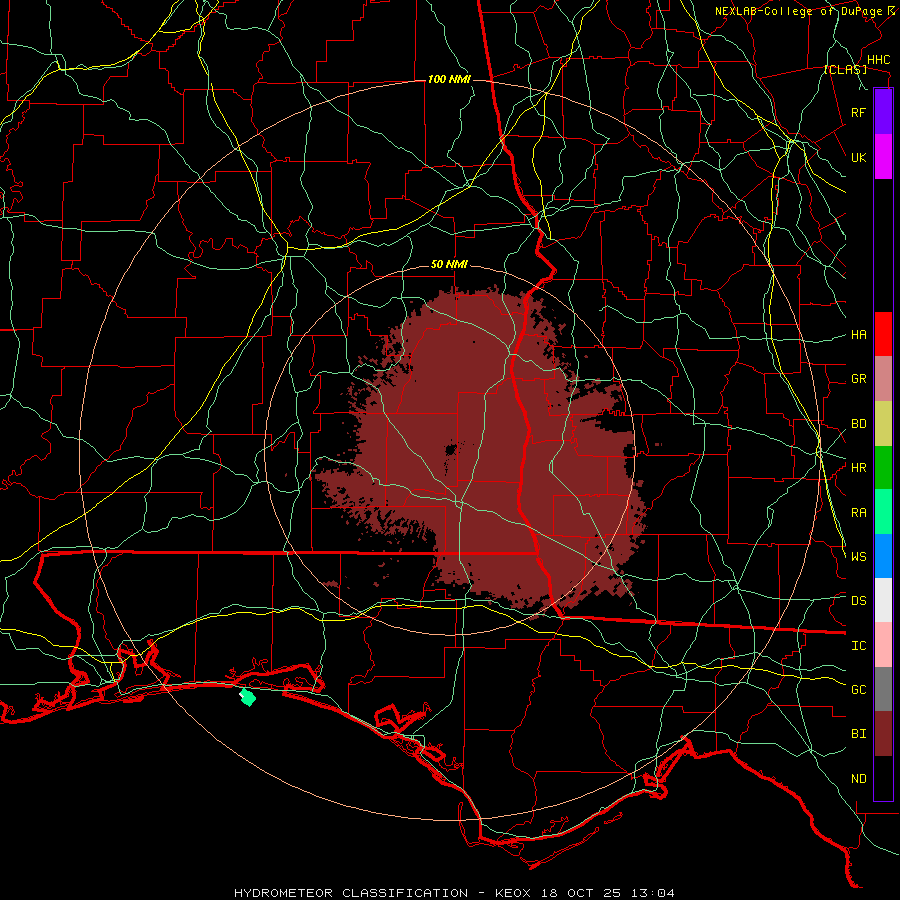Click the HA legend label
The image size is (900, 900).
pos(858,335)
